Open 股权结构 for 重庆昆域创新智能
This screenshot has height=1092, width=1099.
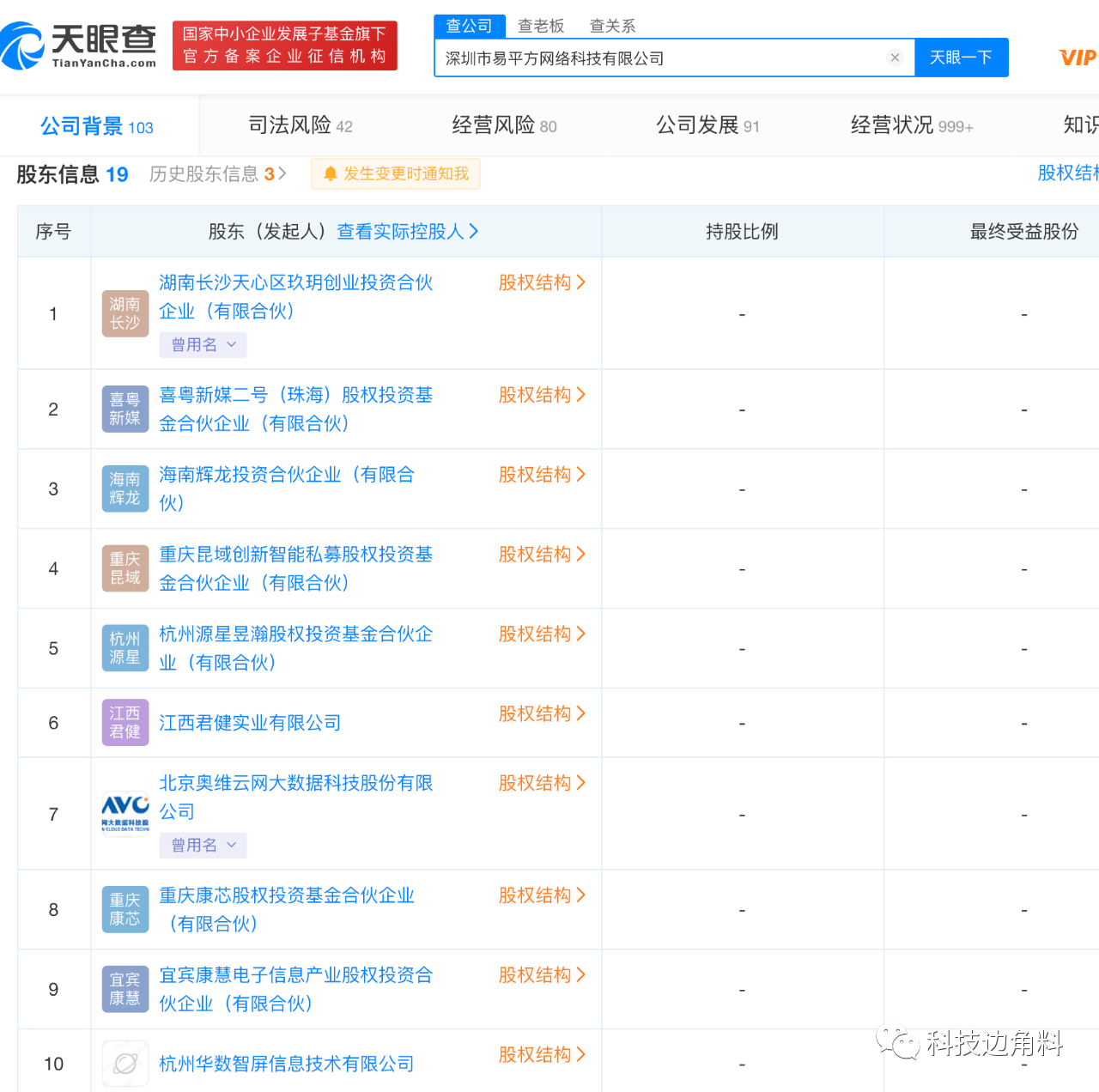point(542,555)
